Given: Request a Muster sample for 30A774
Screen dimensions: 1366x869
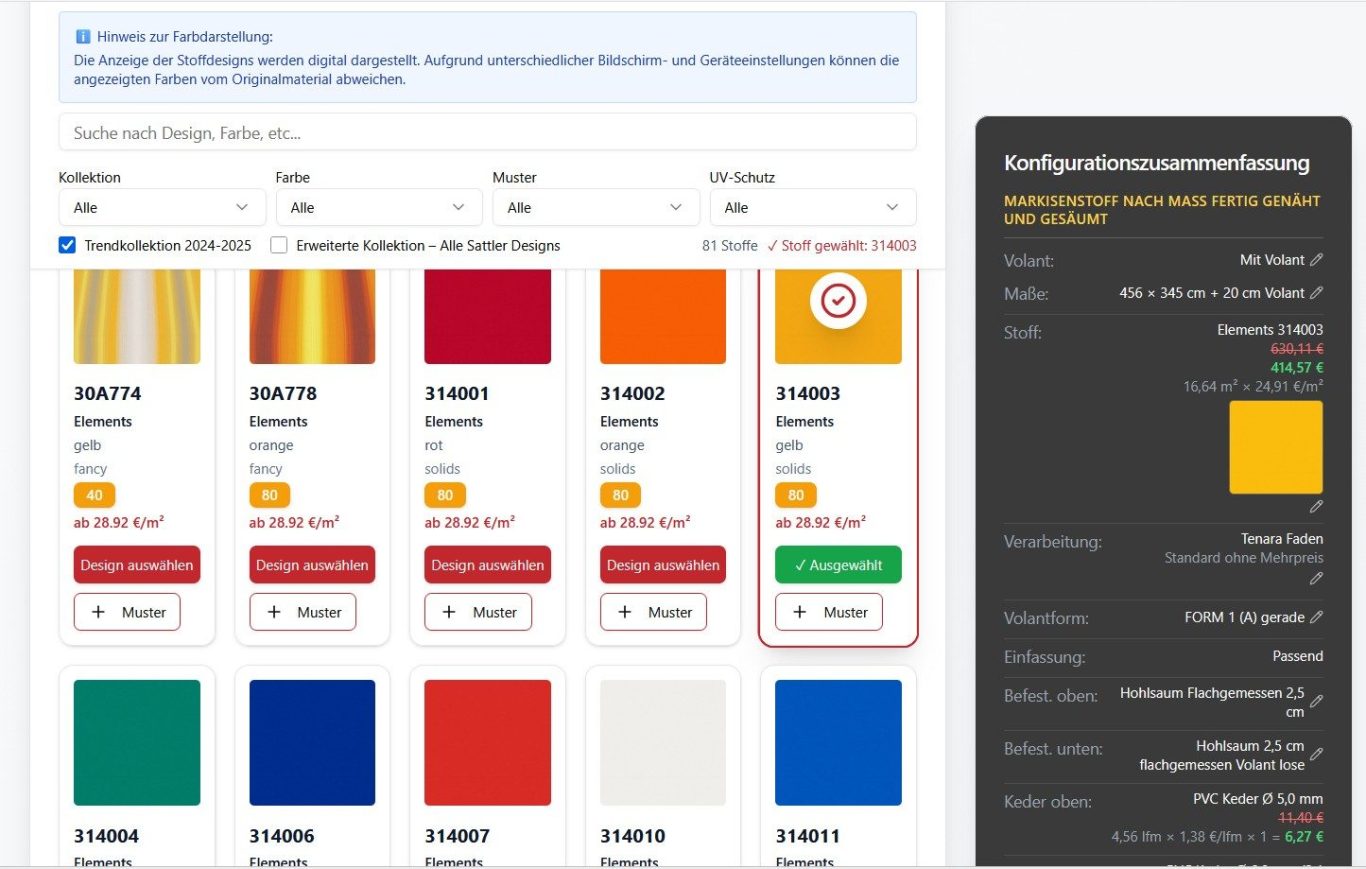Looking at the screenshot, I should coord(127,612).
